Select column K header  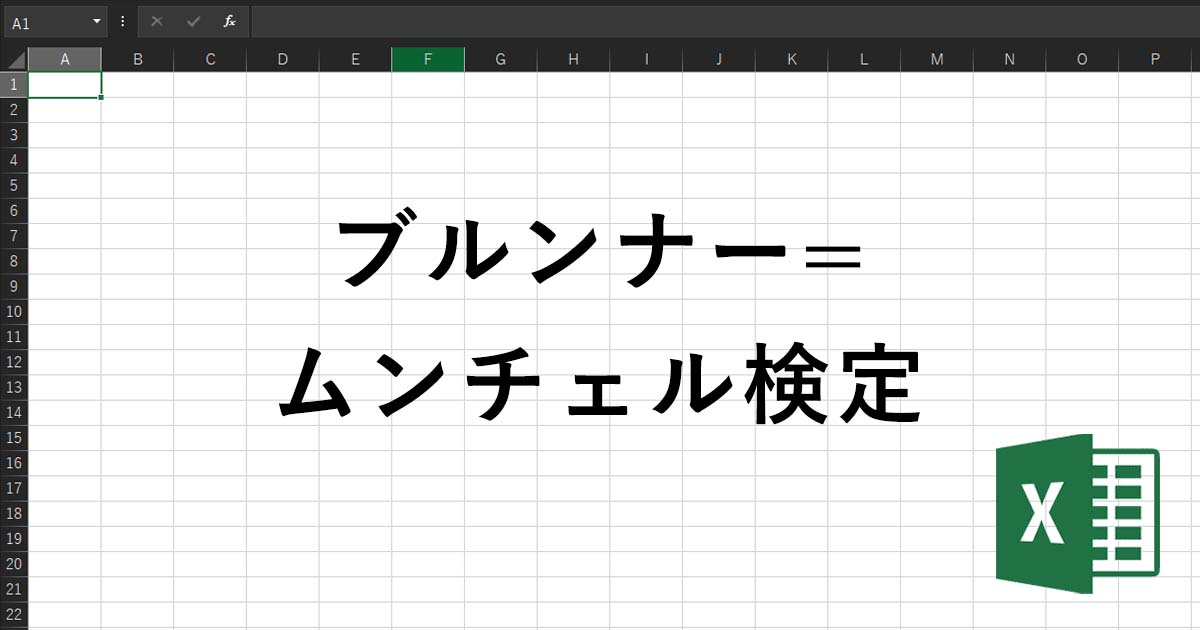pyautogui.click(x=792, y=60)
